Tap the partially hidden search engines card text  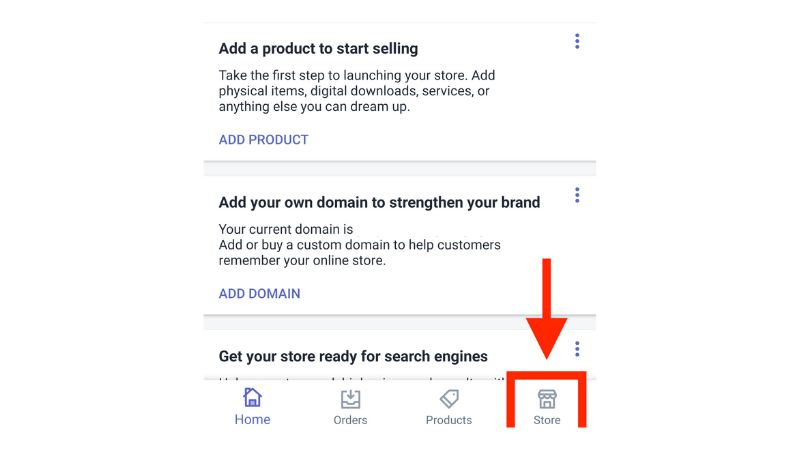point(362,379)
